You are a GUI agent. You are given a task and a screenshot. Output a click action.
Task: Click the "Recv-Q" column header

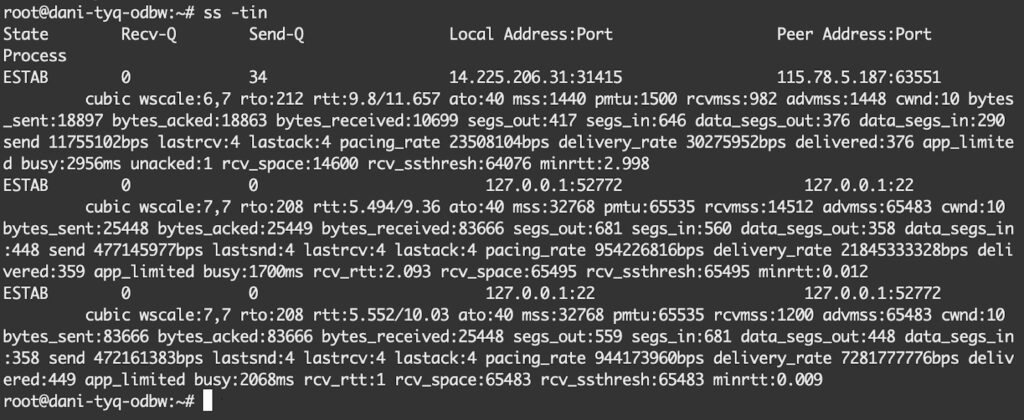coord(147,34)
